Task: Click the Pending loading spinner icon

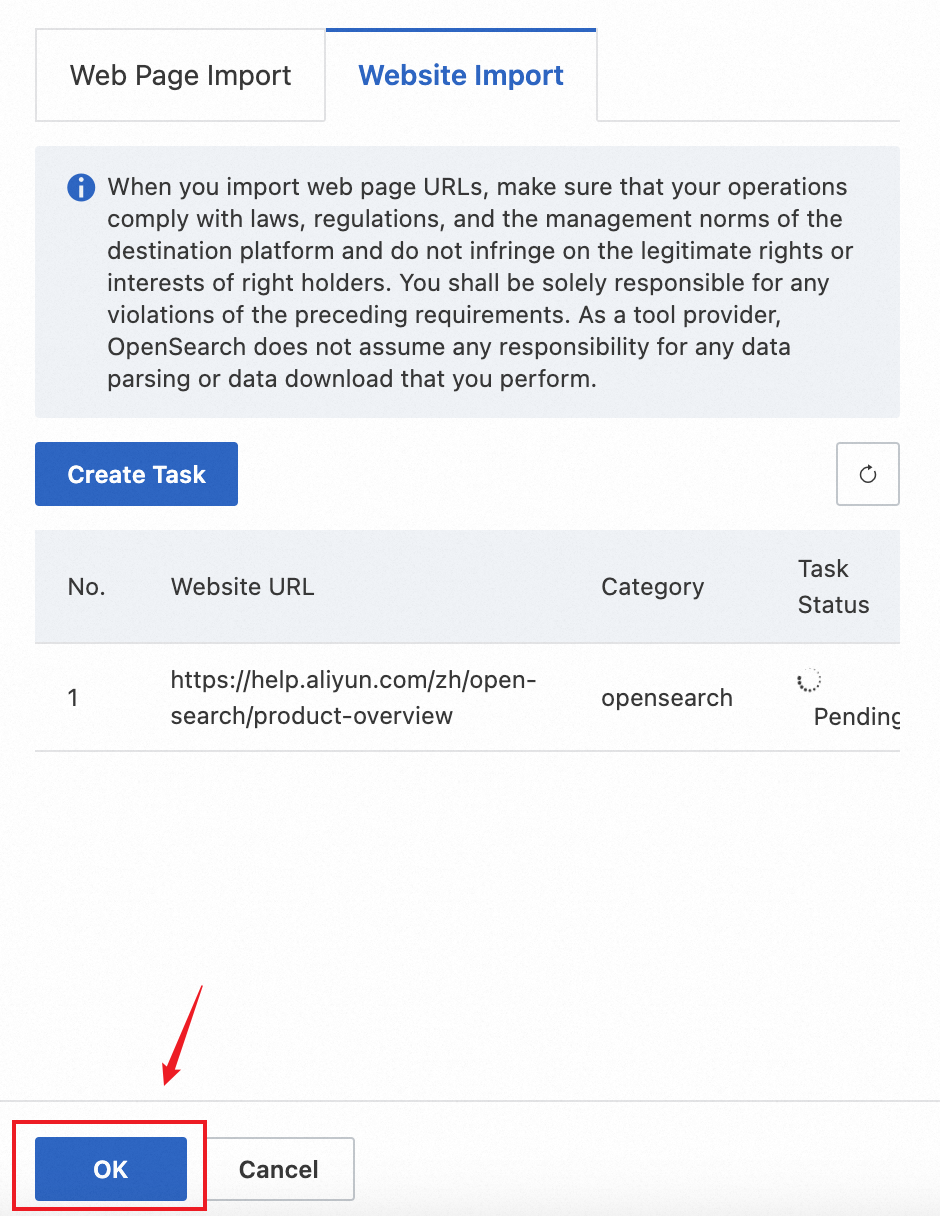Action: 809,682
